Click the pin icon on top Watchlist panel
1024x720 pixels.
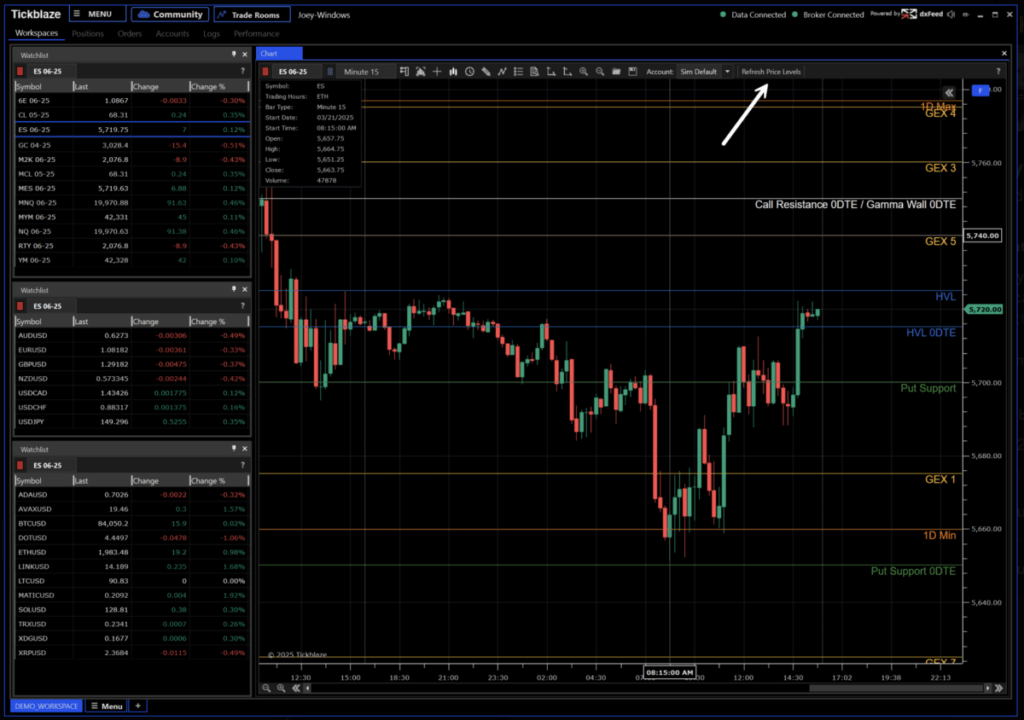(x=233, y=54)
